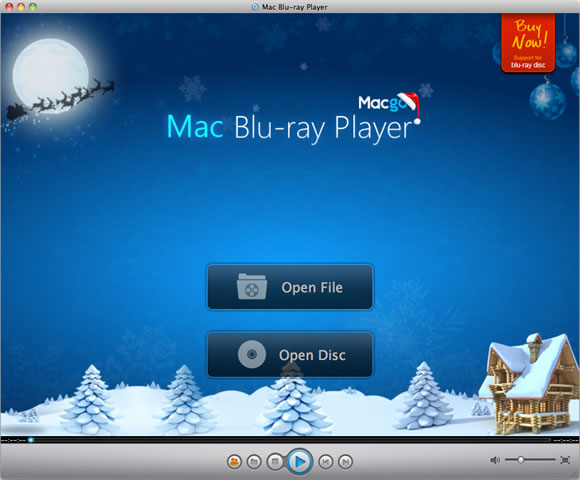Image resolution: width=580 pixels, height=480 pixels.
Task: Start playback with the blue play button
Action: click(x=299, y=462)
